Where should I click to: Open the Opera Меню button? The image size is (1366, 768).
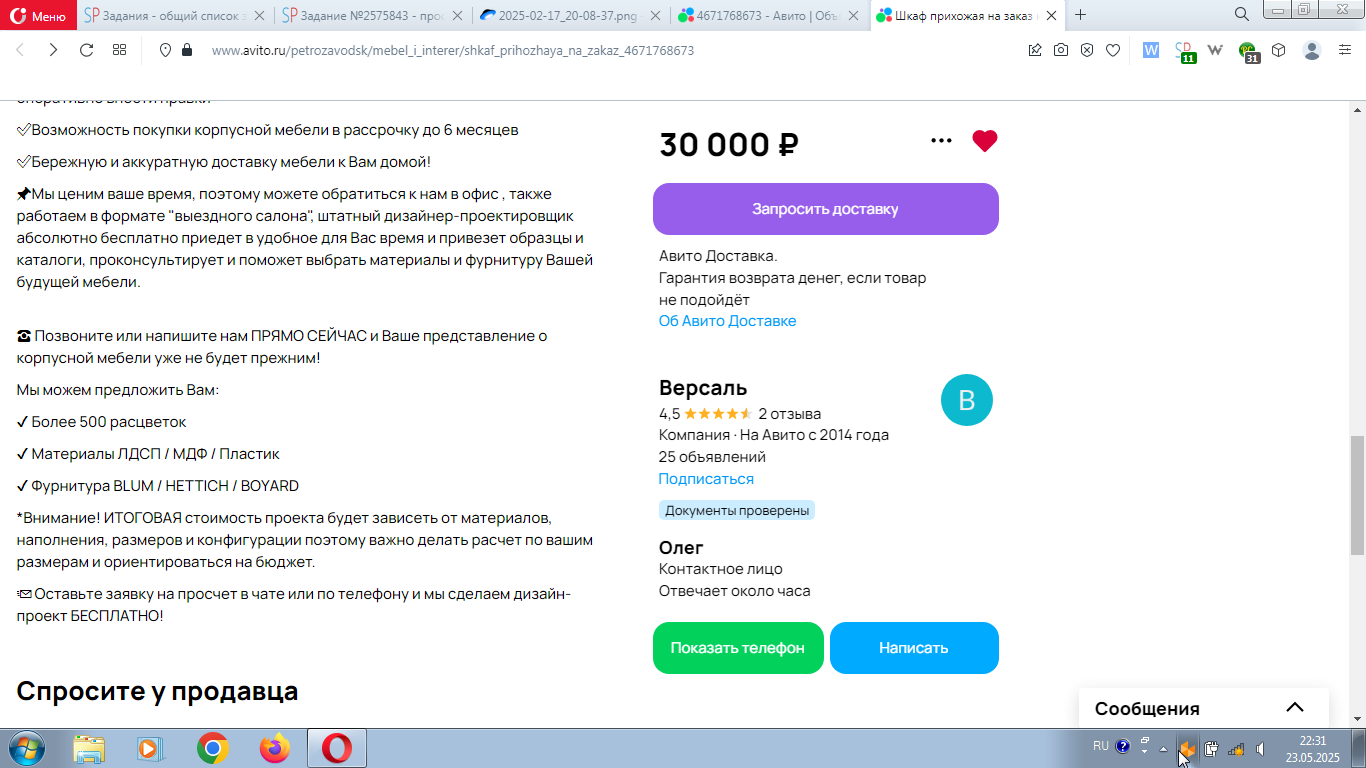38,15
